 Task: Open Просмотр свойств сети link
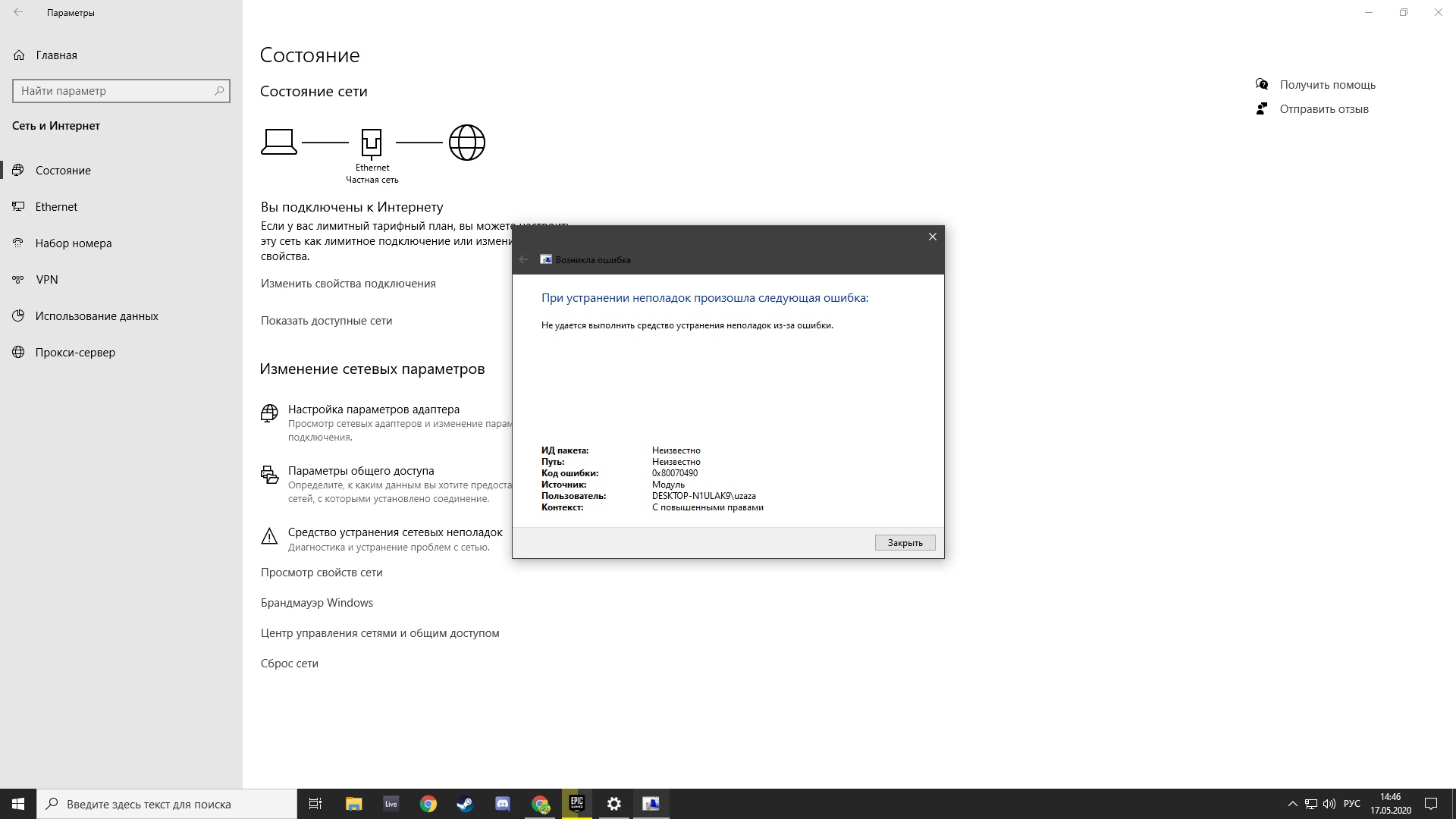point(322,573)
